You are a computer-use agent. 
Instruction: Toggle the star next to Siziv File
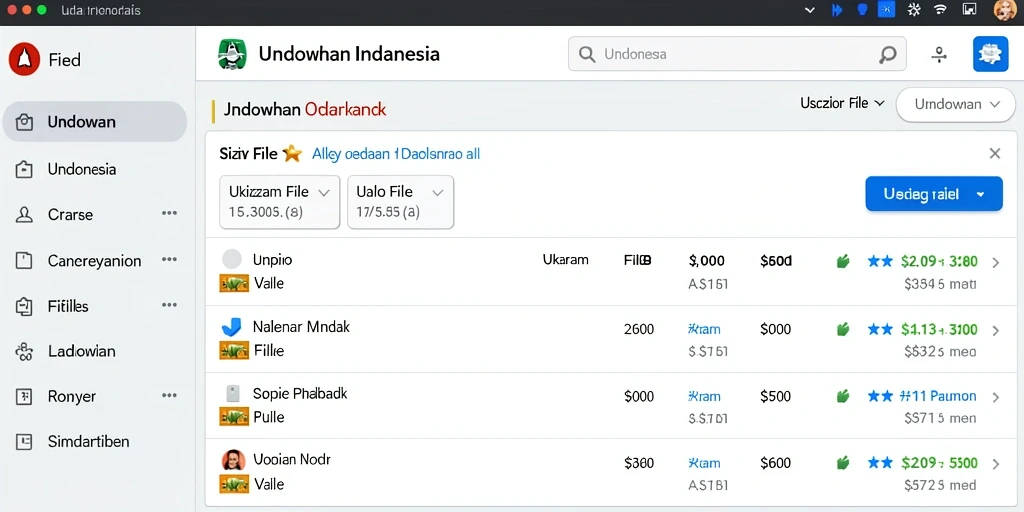pos(293,153)
